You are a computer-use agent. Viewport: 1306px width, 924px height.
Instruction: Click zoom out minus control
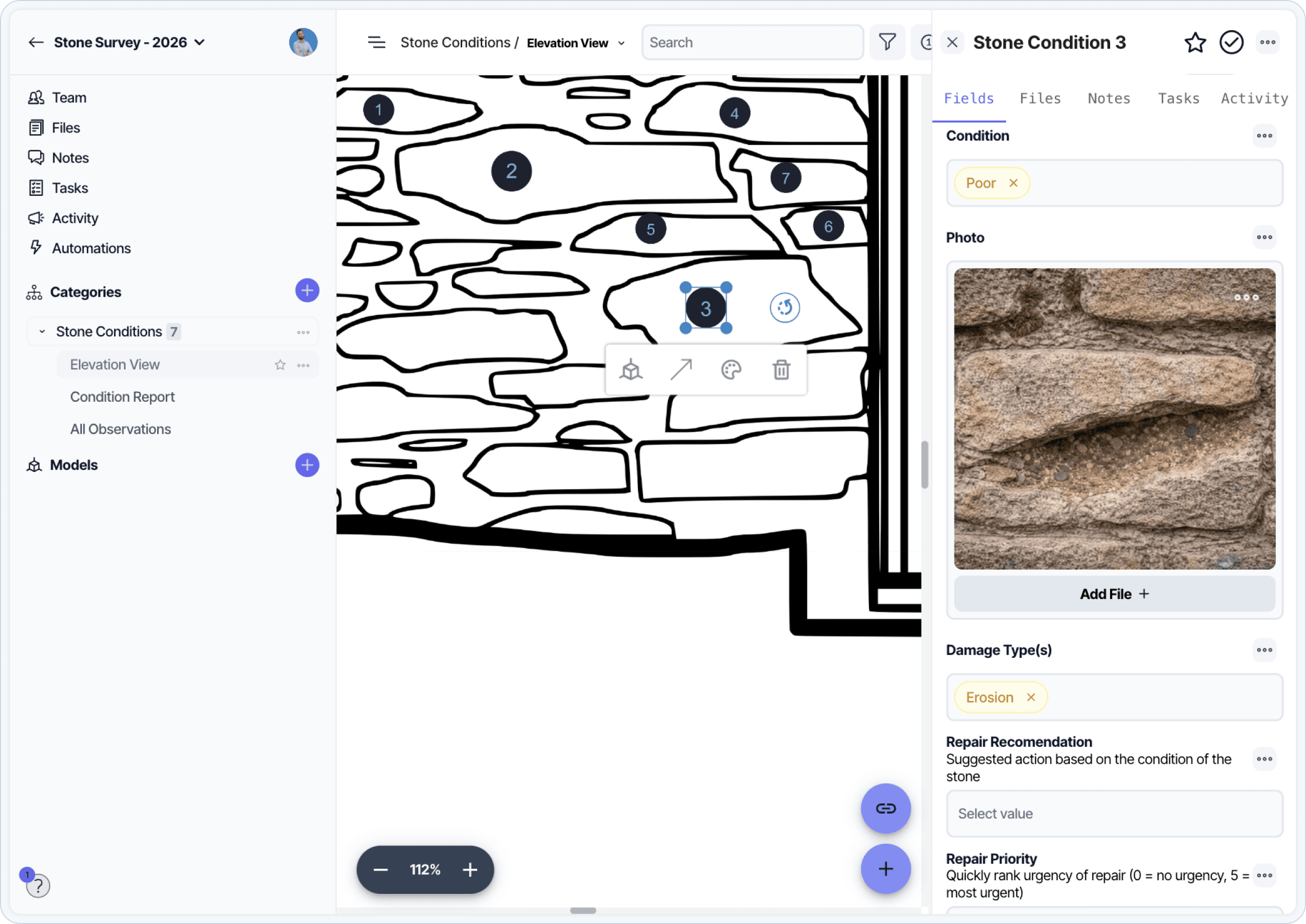coord(381,869)
